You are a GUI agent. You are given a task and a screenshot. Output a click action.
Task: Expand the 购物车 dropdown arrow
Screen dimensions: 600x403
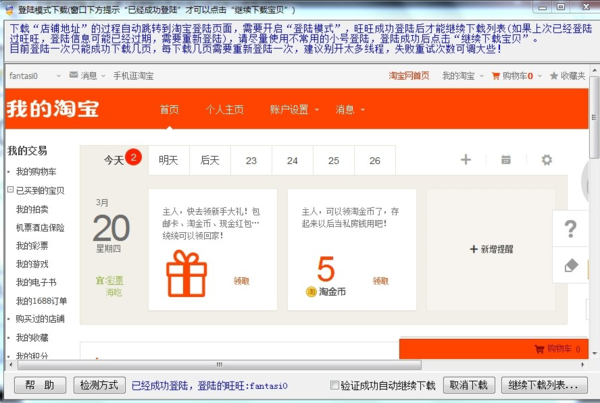click(x=540, y=76)
